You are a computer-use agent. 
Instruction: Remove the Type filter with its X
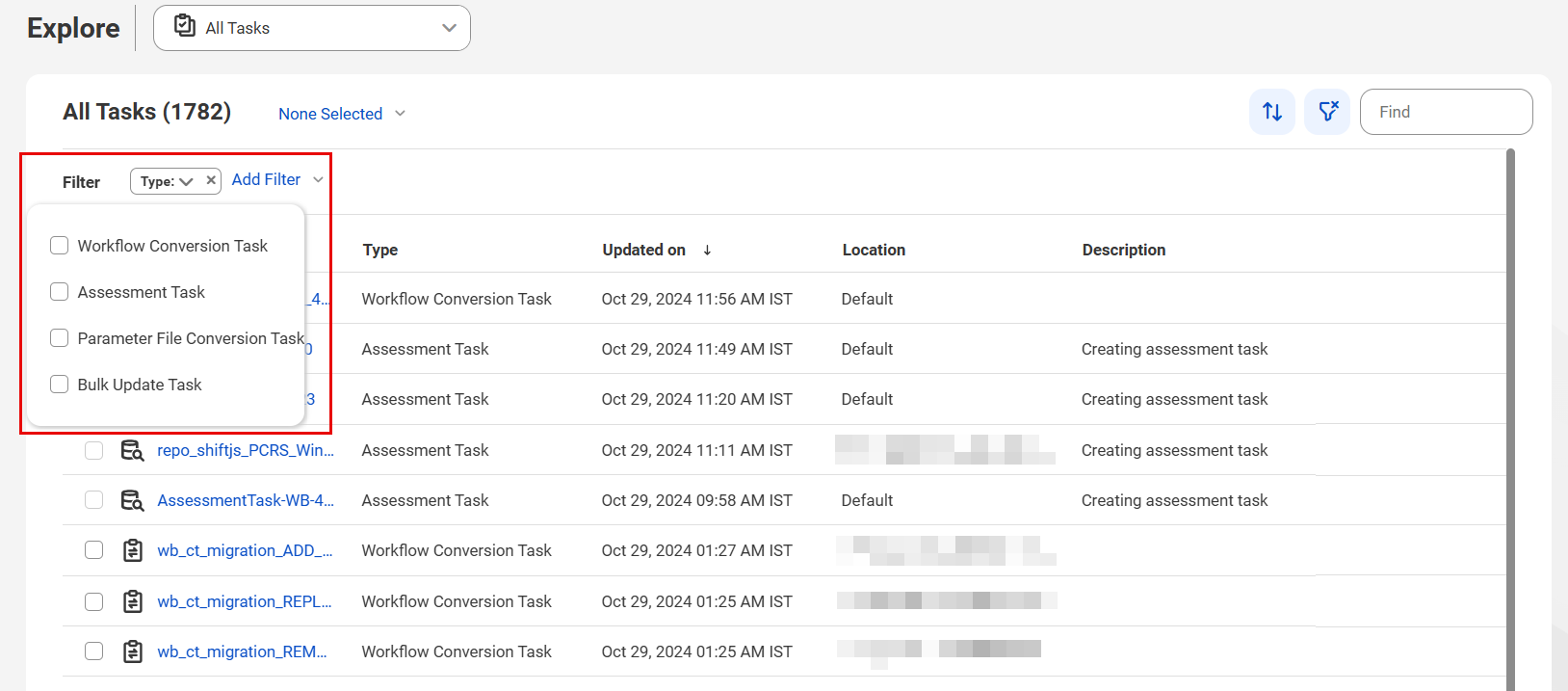(211, 180)
